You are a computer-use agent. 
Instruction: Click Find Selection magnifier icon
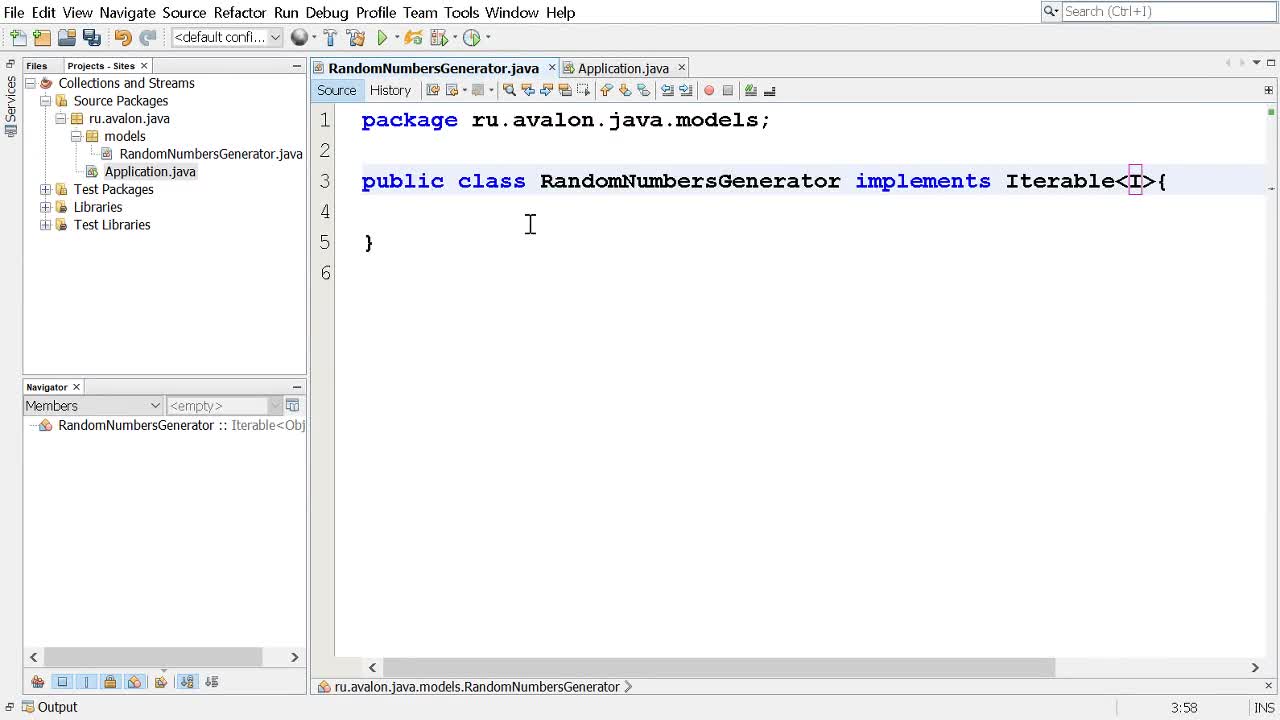(509, 90)
